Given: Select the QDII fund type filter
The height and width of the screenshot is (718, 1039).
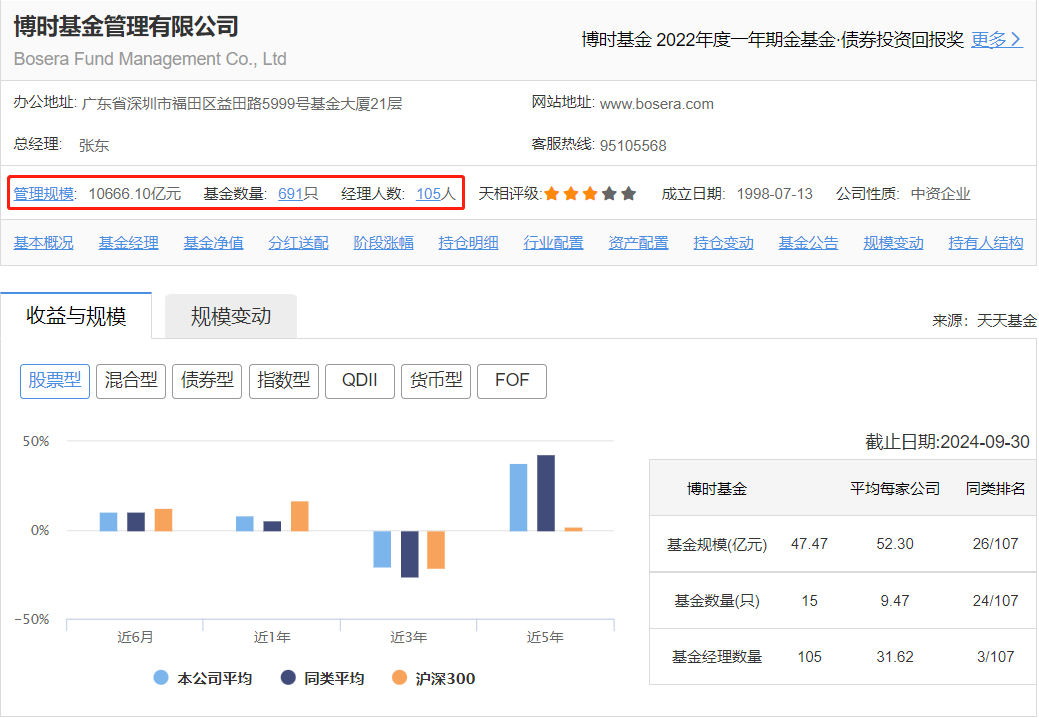Looking at the screenshot, I should pos(360,381).
